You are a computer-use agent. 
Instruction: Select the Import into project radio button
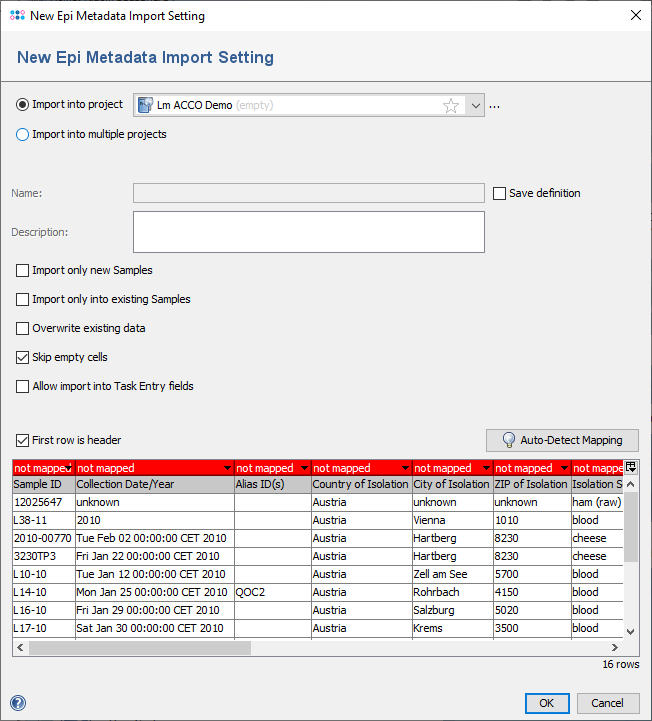point(23,105)
